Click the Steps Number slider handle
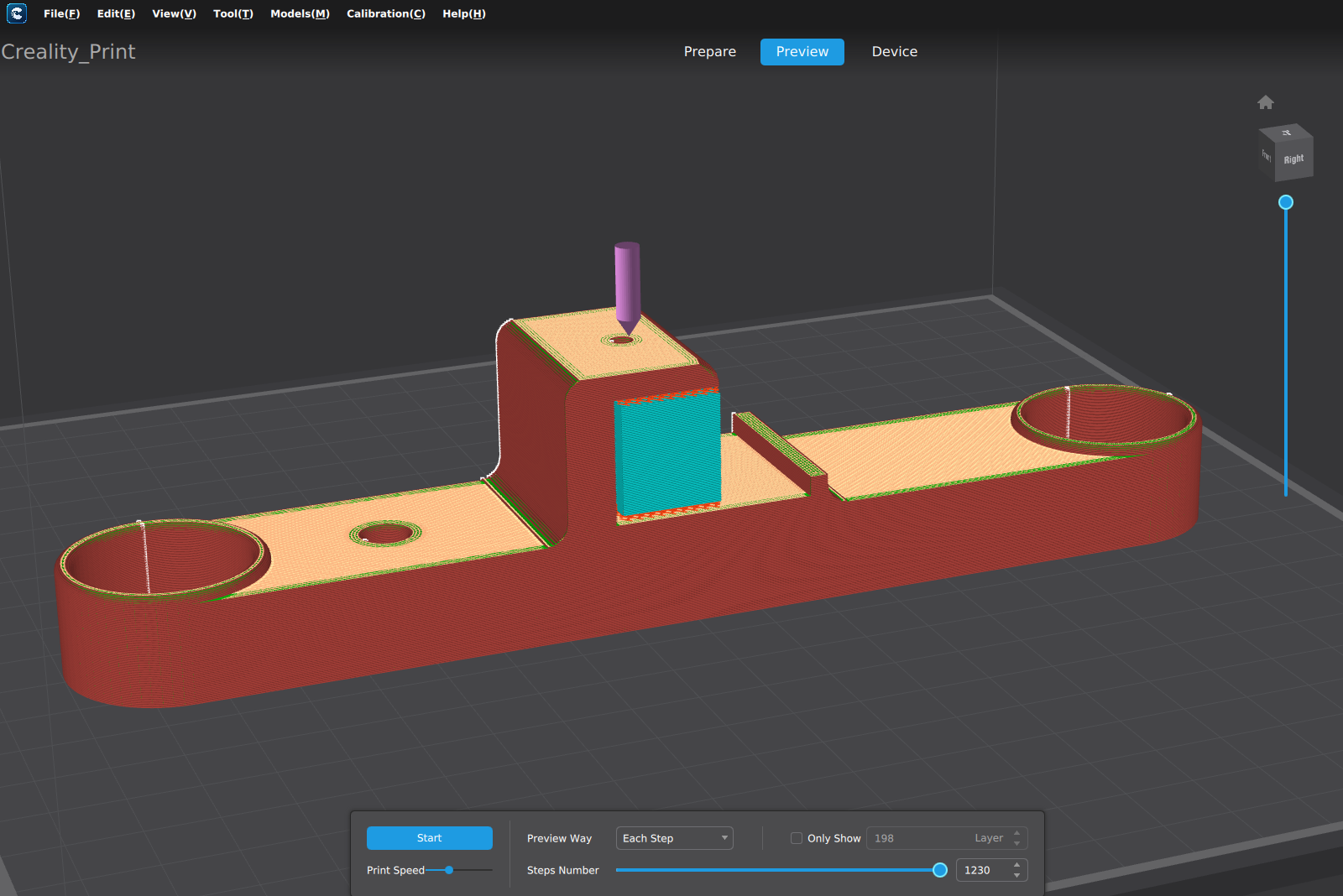1343x896 pixels. pos(940,870)
